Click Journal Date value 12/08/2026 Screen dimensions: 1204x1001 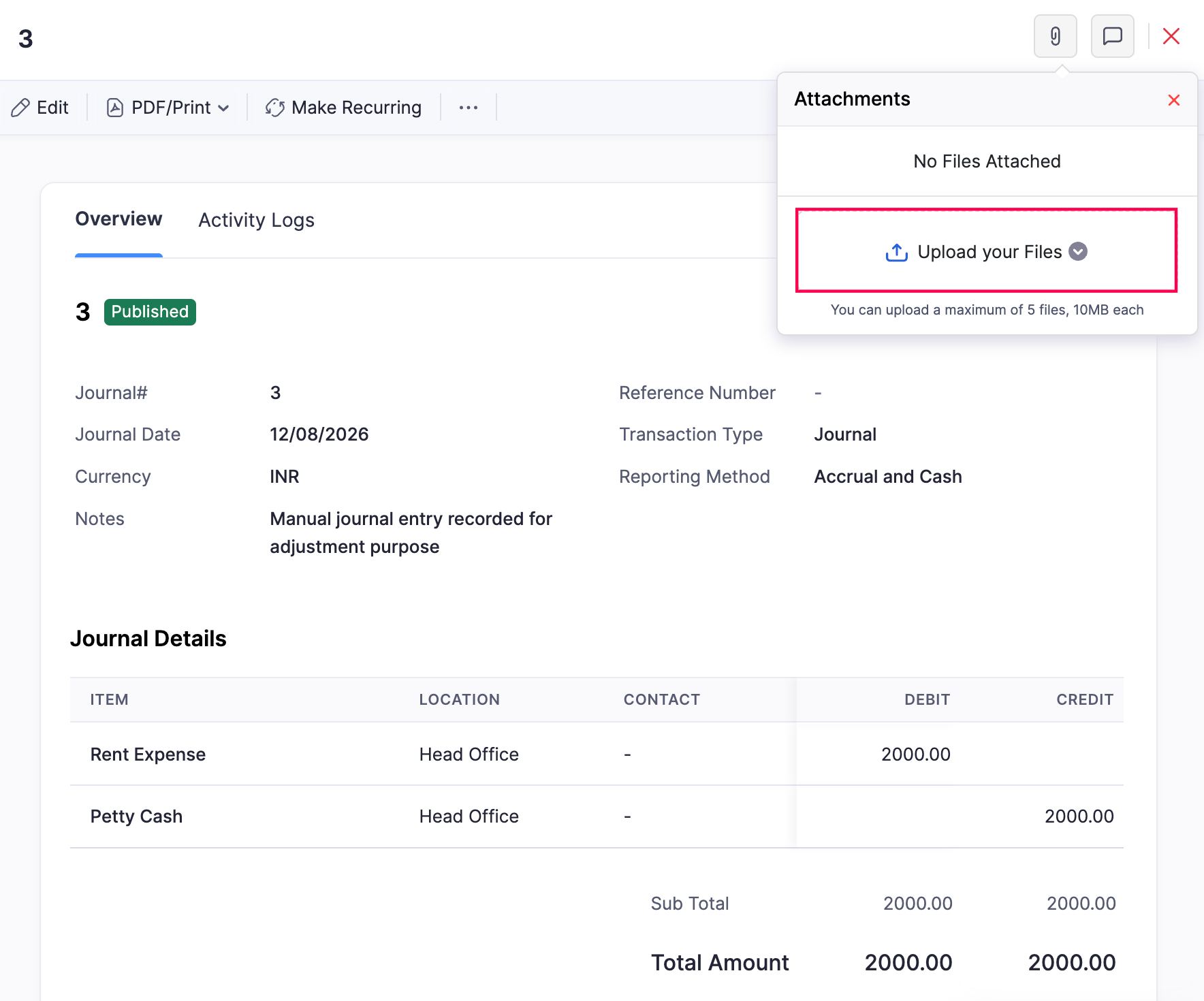(x=319, y=434)
